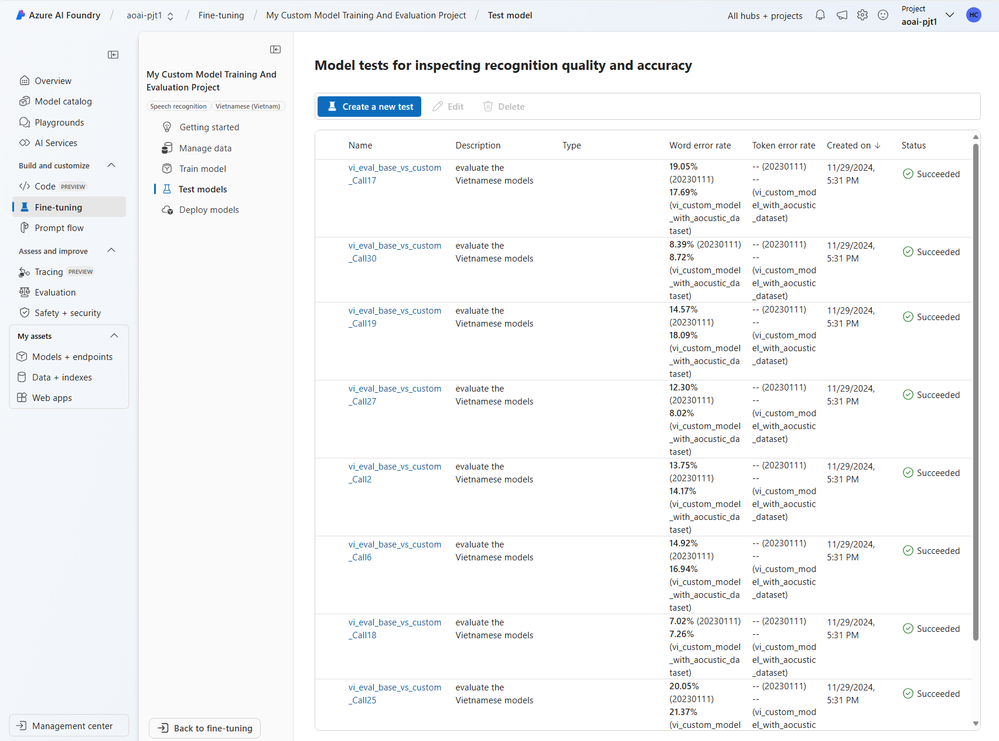
Task: Open the announcements megaphone icon
Action: 842,15
